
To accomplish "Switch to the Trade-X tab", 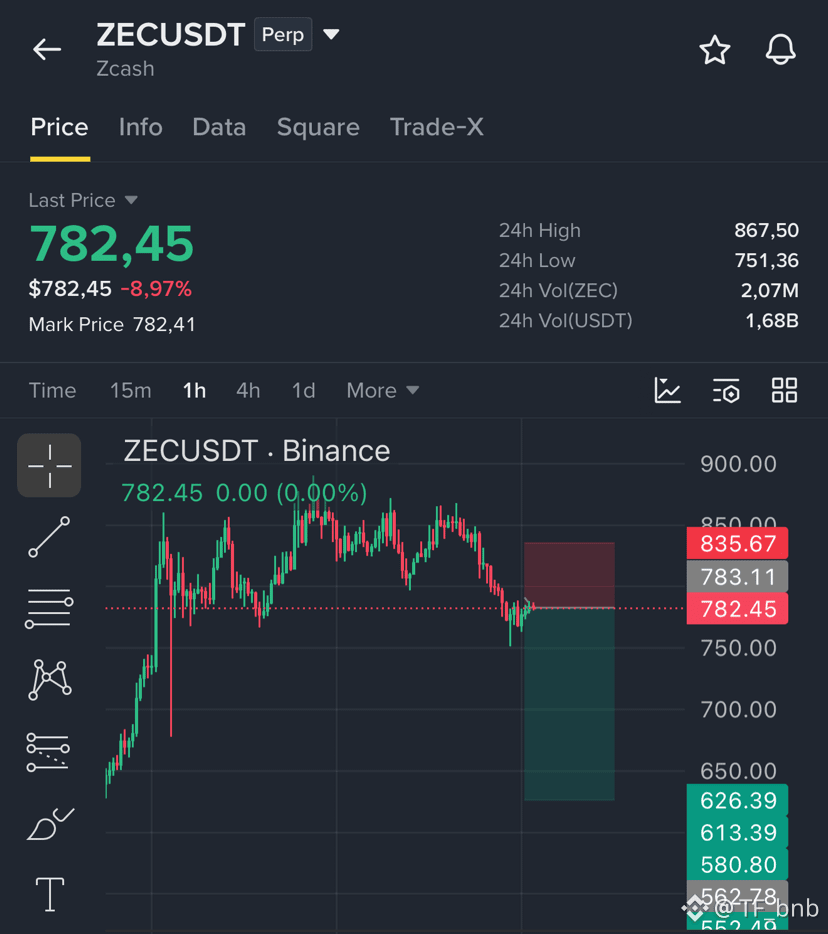I will (x=437, y=127).
